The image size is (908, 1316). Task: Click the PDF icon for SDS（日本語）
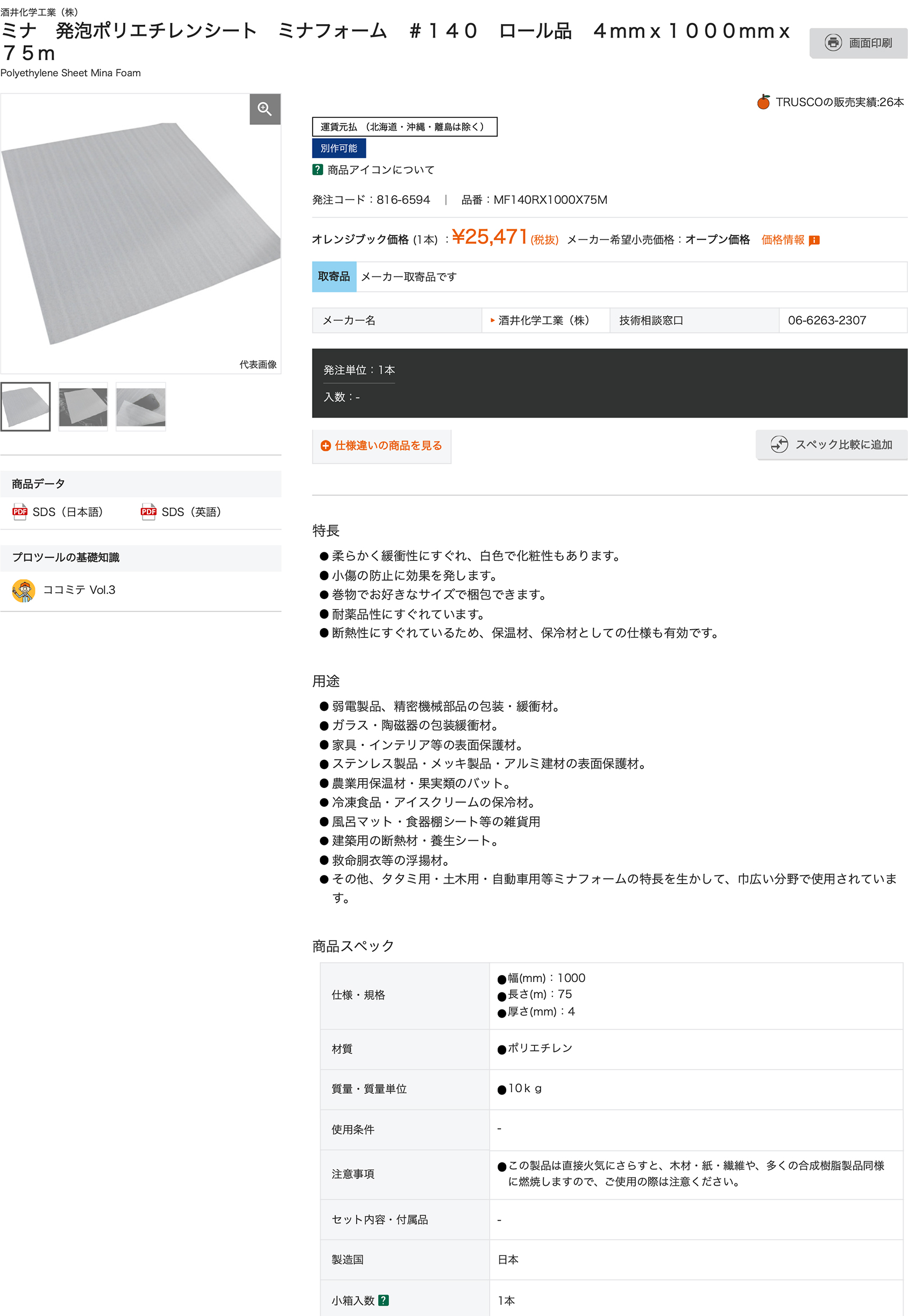[20, 512]
